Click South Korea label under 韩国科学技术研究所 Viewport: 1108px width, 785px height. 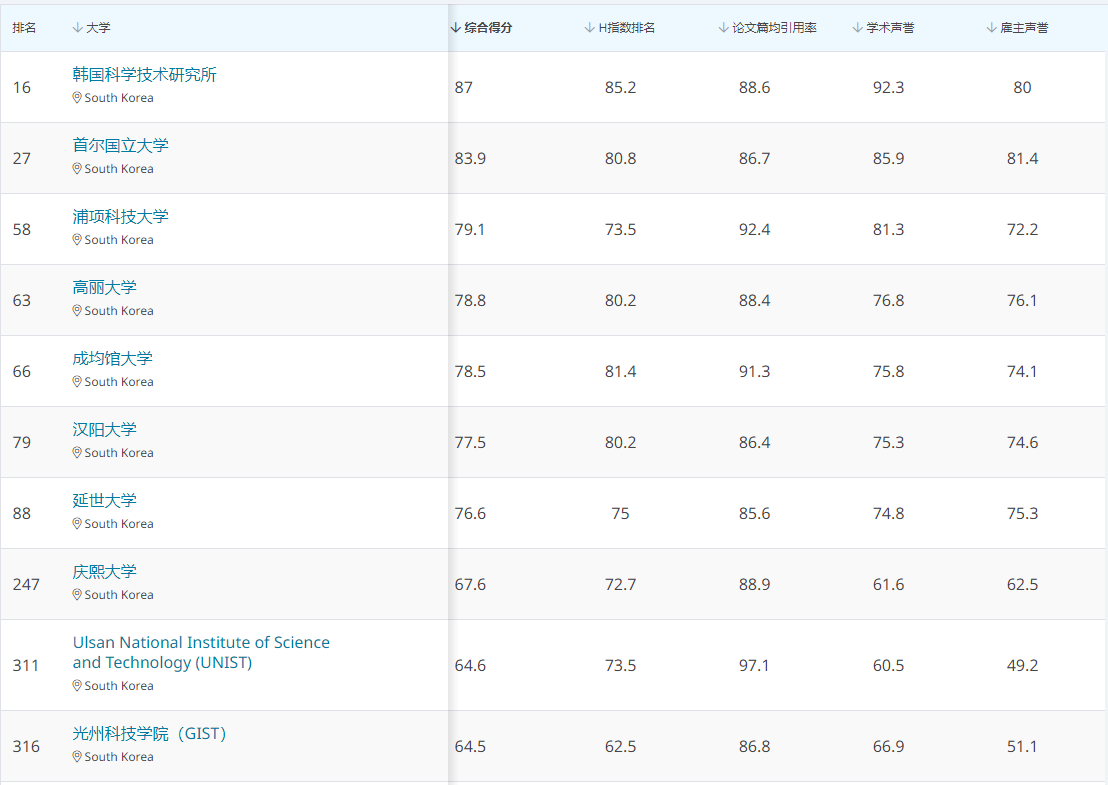[x=119, y=98]
